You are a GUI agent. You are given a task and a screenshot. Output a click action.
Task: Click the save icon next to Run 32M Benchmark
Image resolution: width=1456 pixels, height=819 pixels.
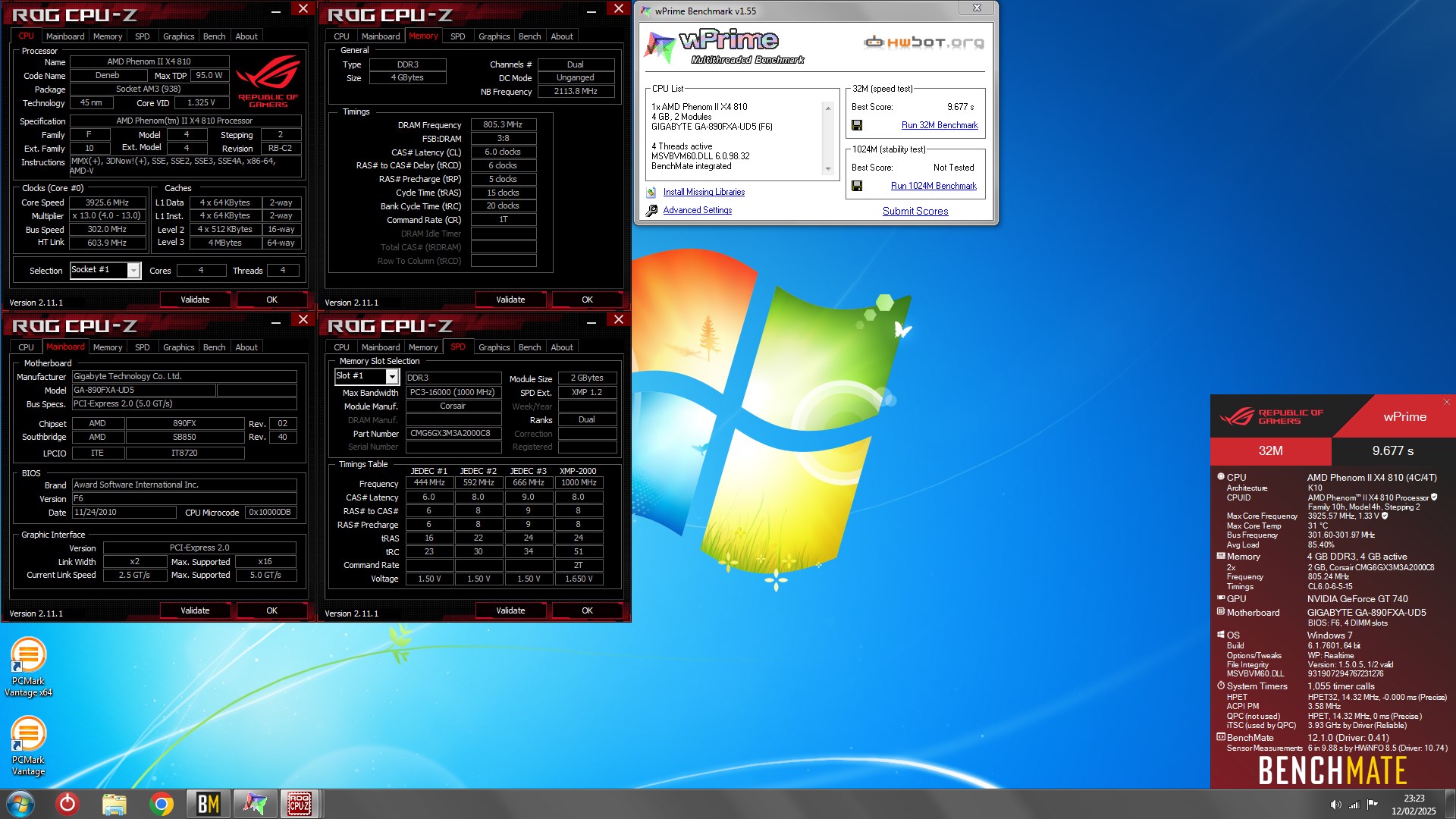857,125
